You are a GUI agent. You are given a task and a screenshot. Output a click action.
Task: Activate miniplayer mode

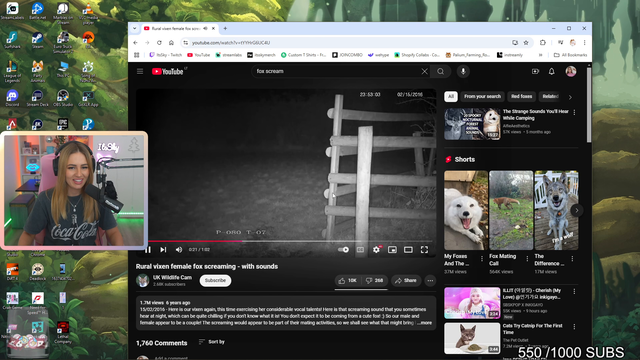coord(392,249)
